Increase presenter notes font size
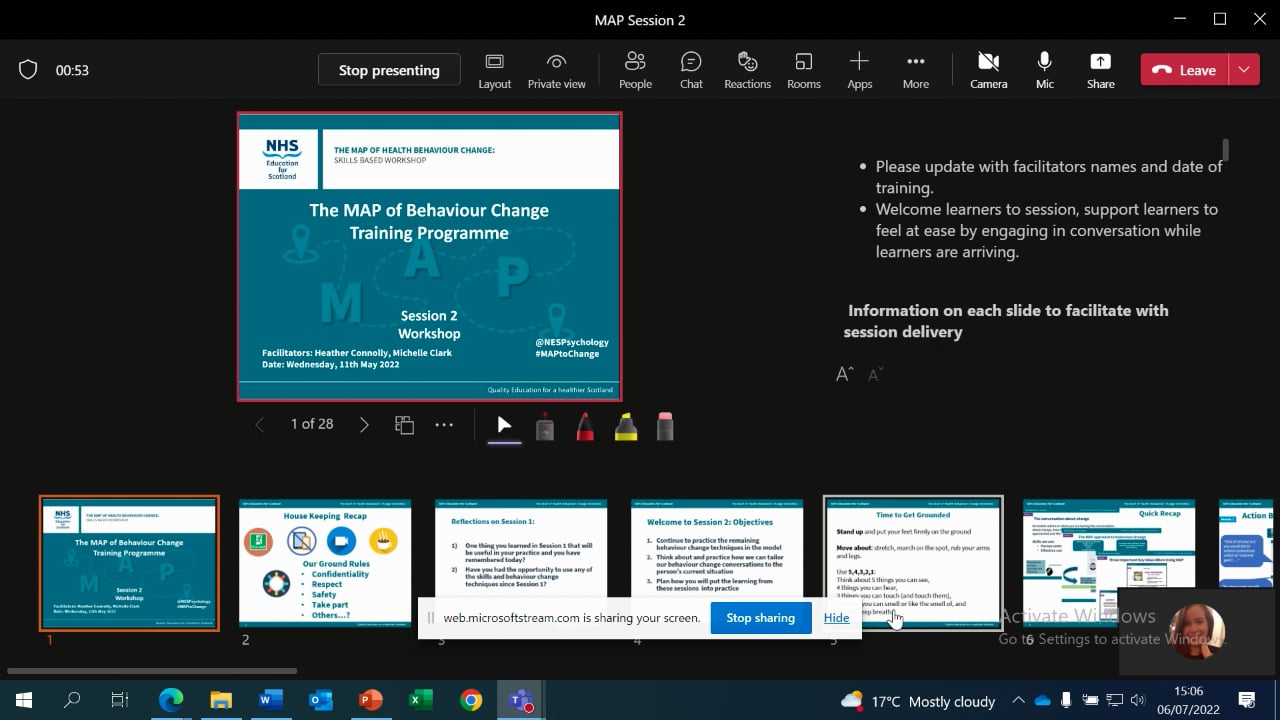The image size is (1280, 720). (845, 374)
